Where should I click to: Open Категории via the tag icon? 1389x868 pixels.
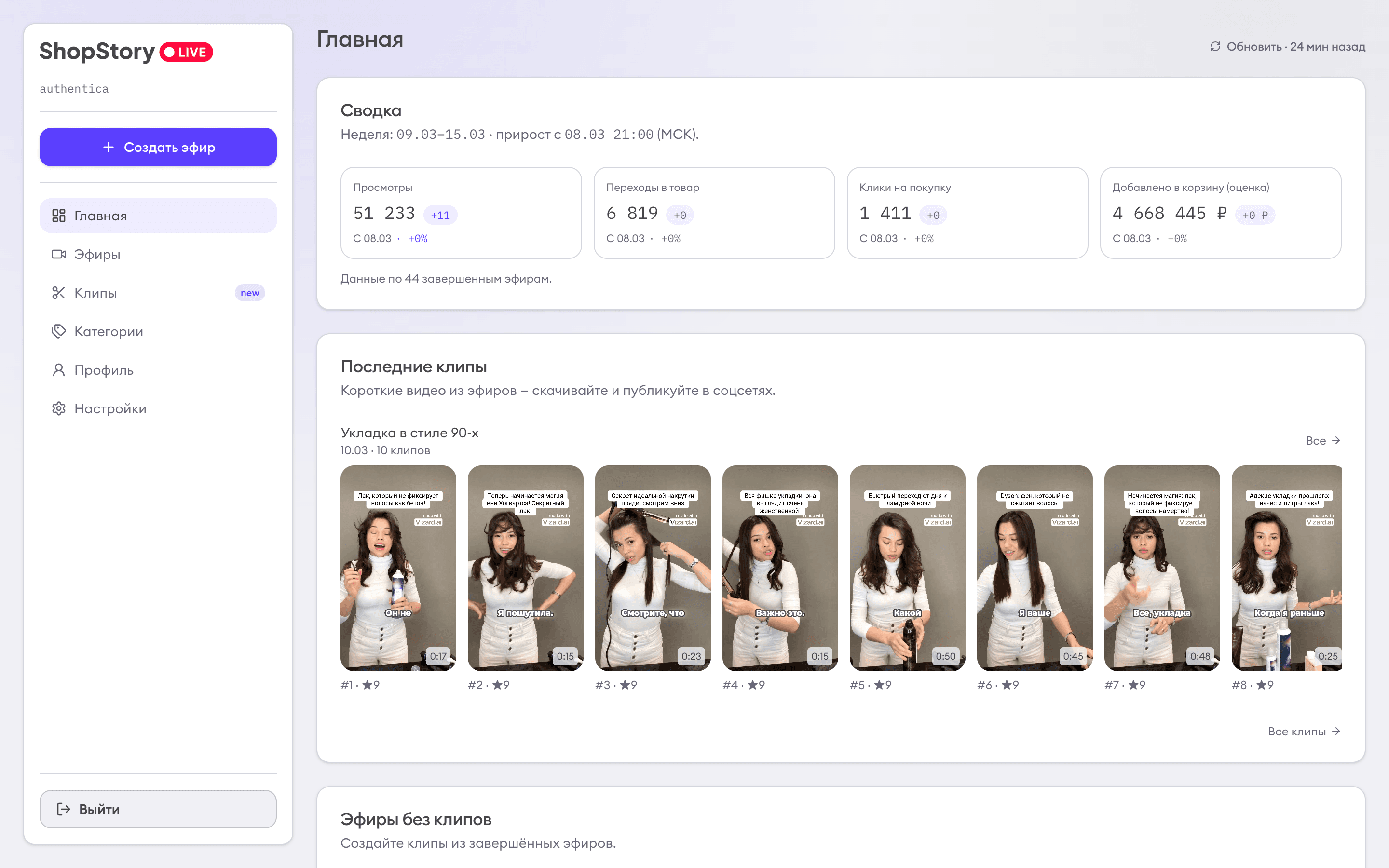pos(58,331)
